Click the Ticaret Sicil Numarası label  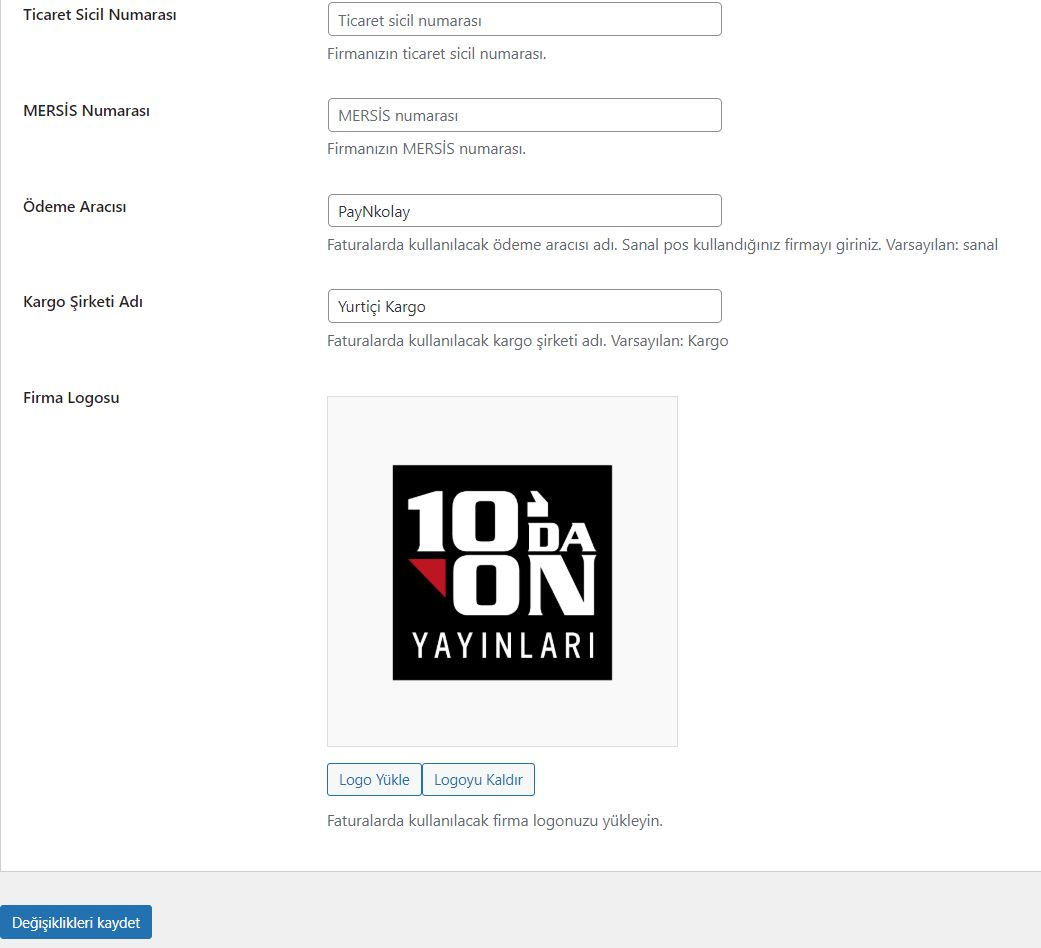pos(100,15)
